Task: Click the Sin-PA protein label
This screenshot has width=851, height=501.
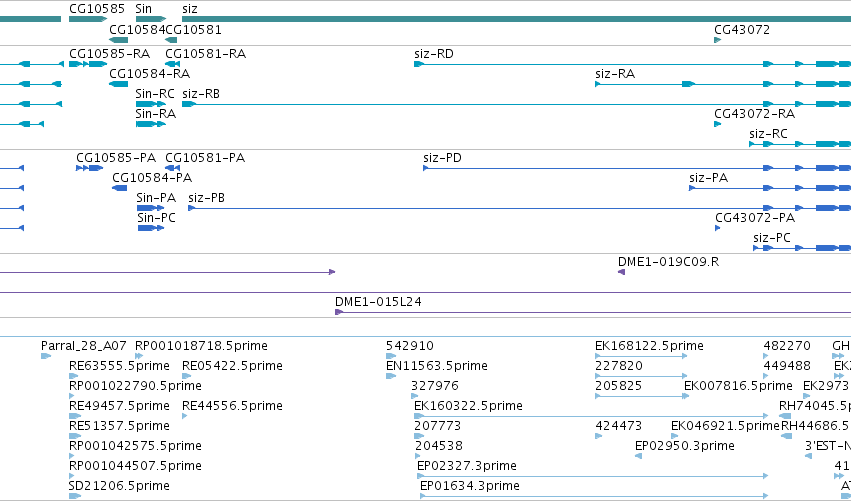Action: 156,198
